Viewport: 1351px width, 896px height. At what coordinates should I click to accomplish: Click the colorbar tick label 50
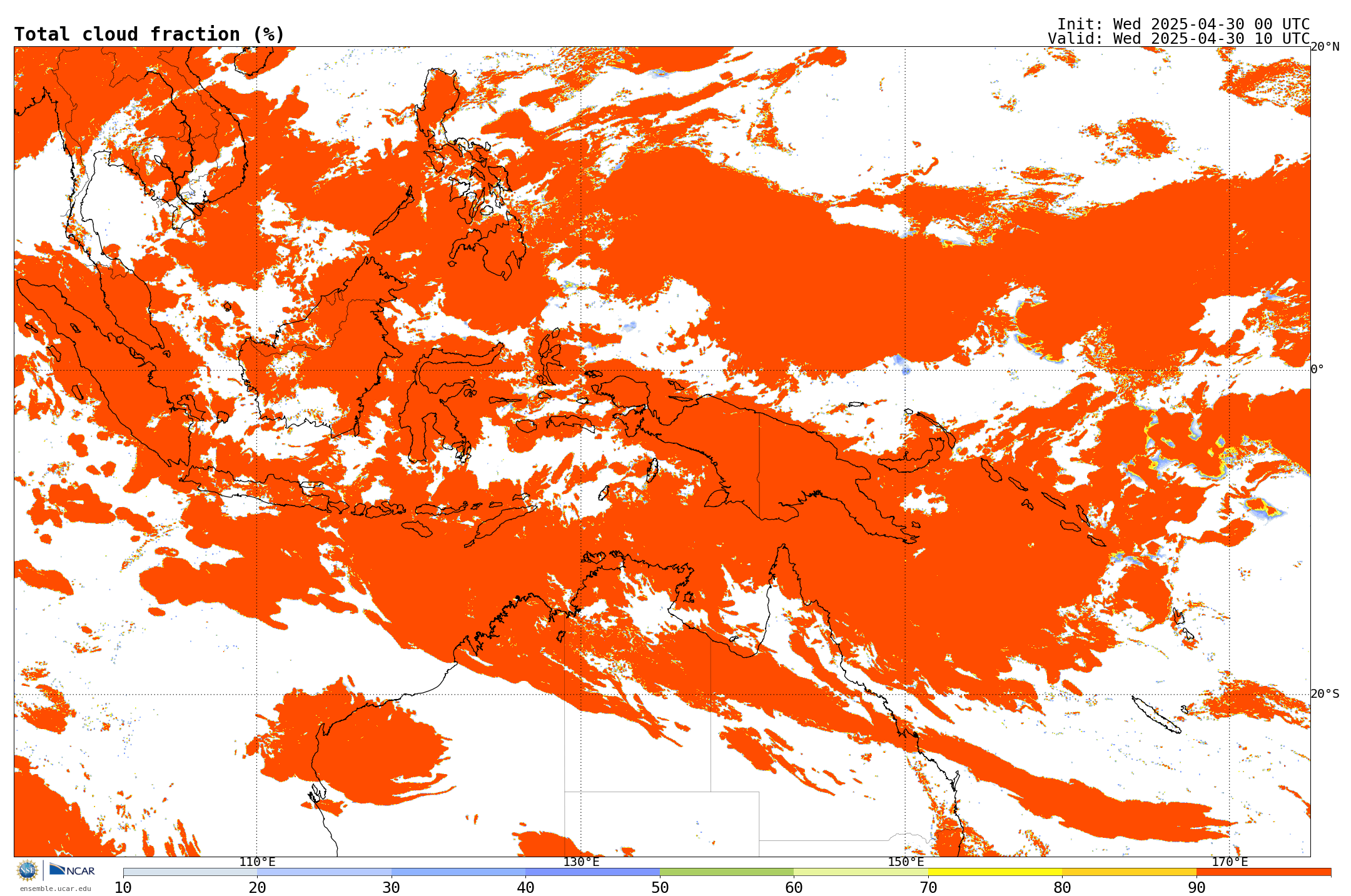tap(660, 887)
